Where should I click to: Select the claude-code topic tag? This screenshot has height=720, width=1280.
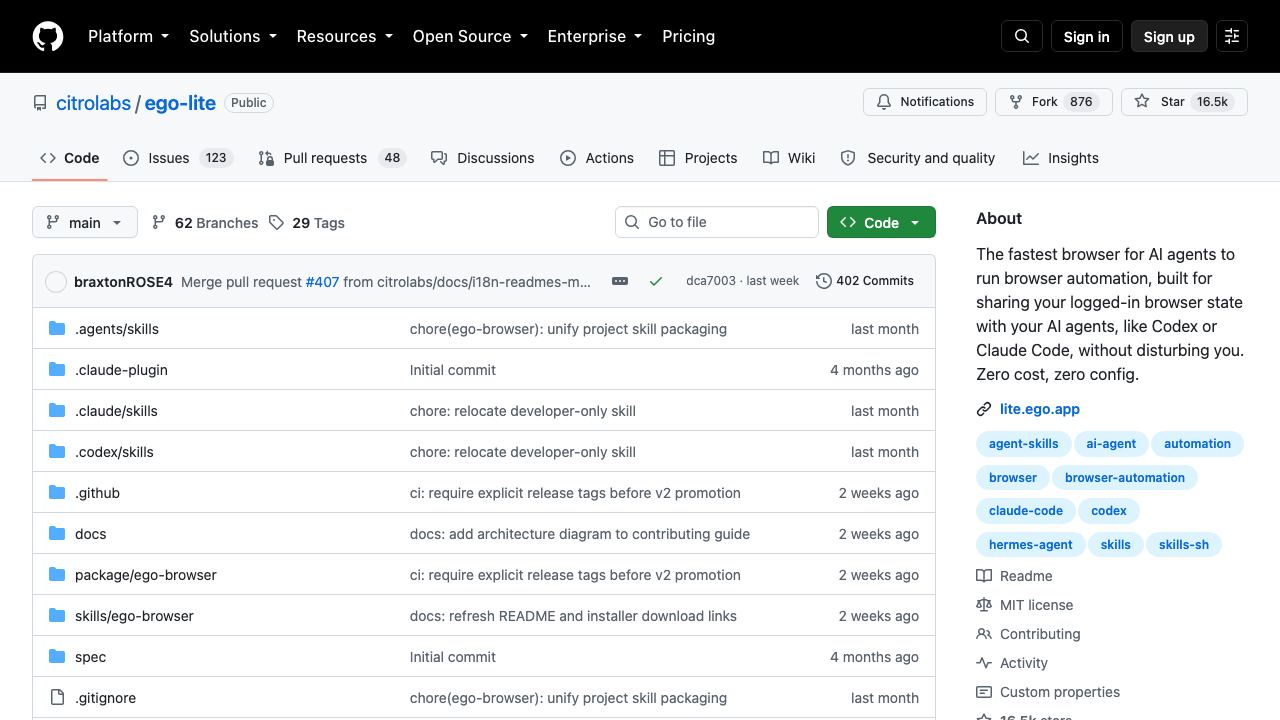[1026, 511]
